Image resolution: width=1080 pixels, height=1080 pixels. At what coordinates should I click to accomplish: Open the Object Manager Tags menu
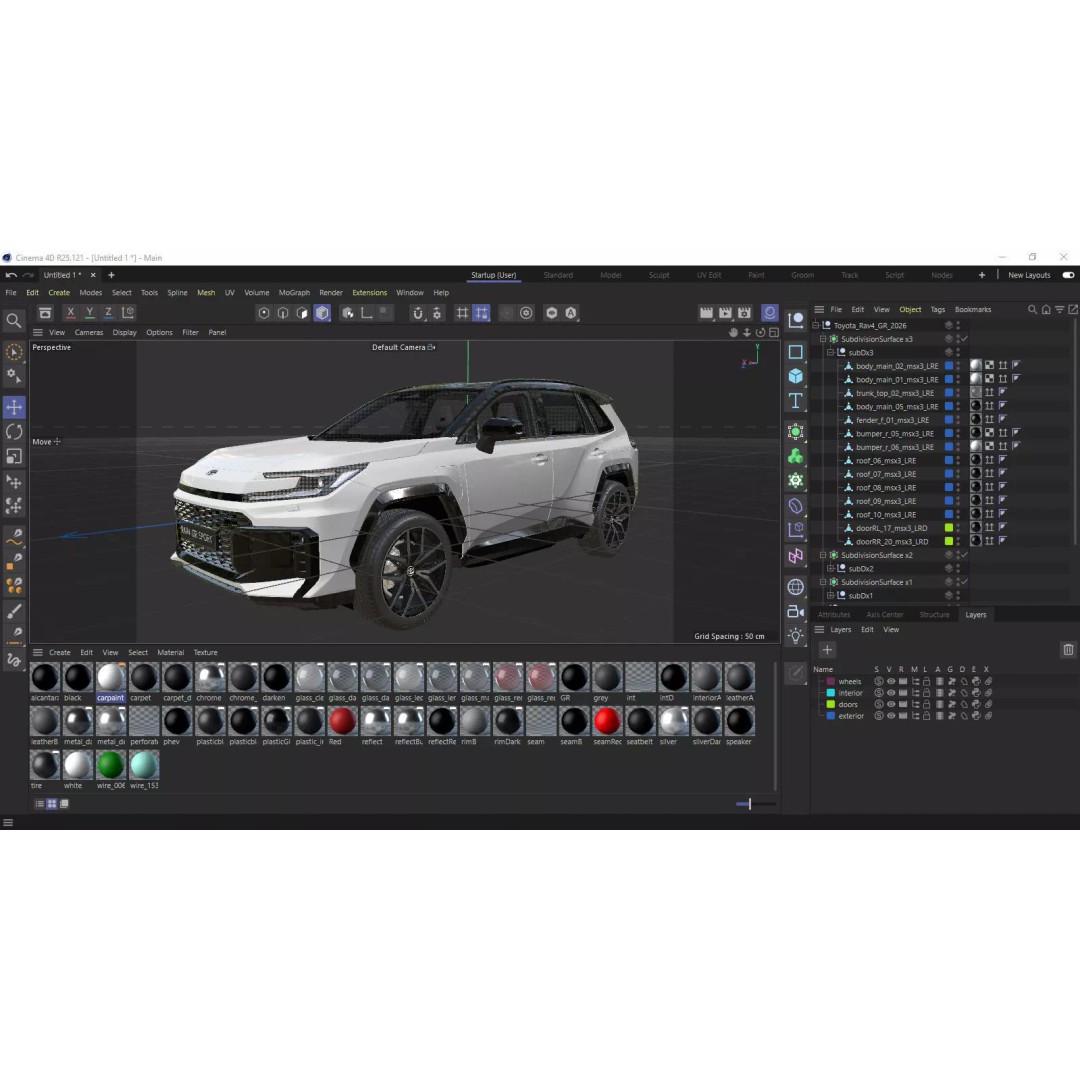tap(937, 309)
